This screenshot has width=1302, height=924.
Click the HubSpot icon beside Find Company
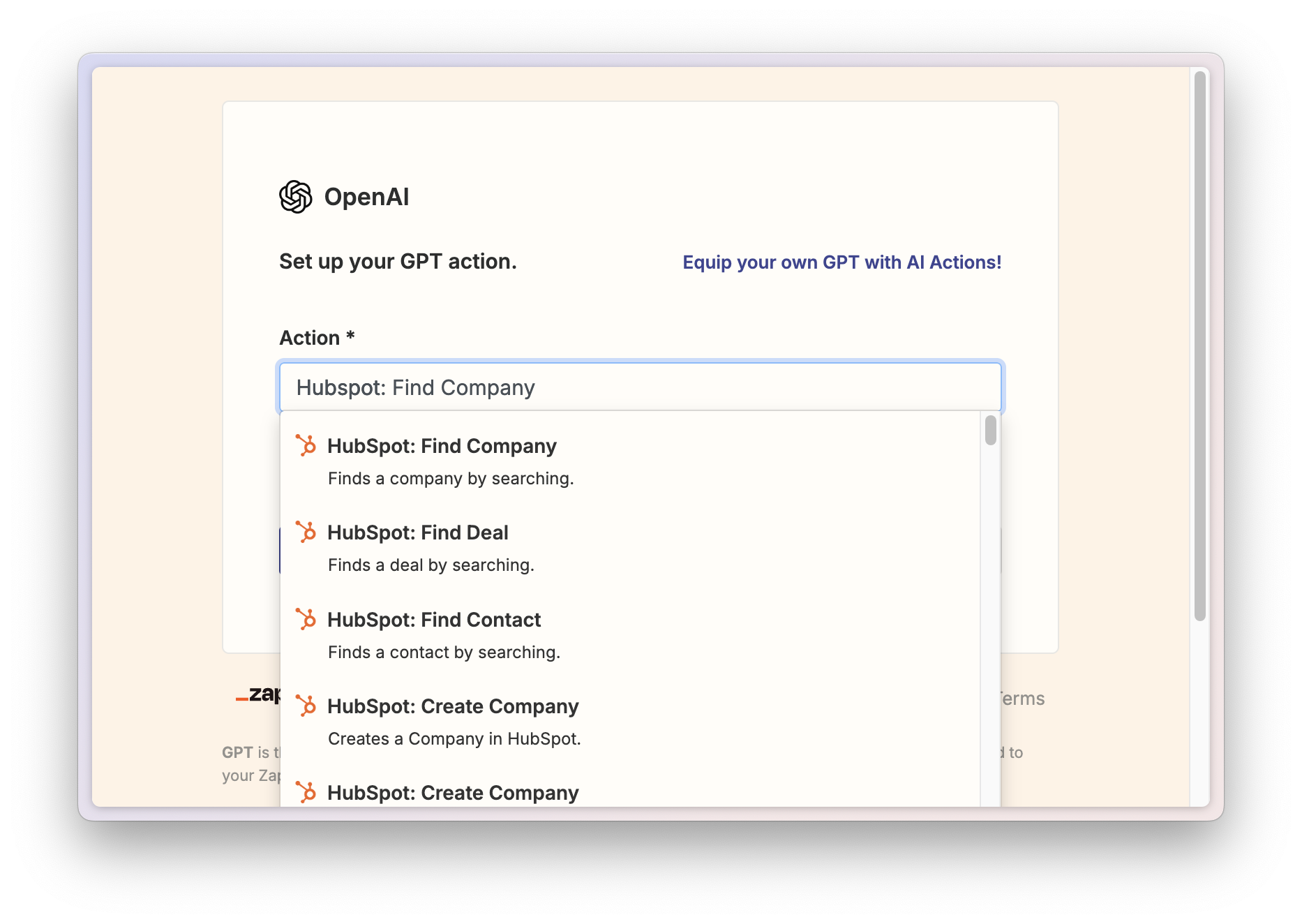(306, 445)
